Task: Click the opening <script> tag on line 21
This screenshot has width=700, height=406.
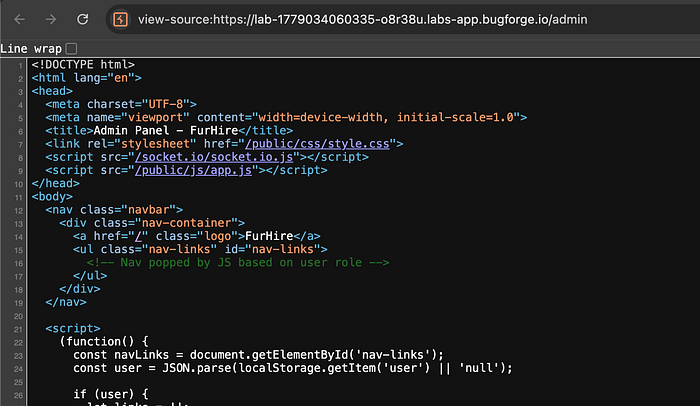Action: coord(73,329)
